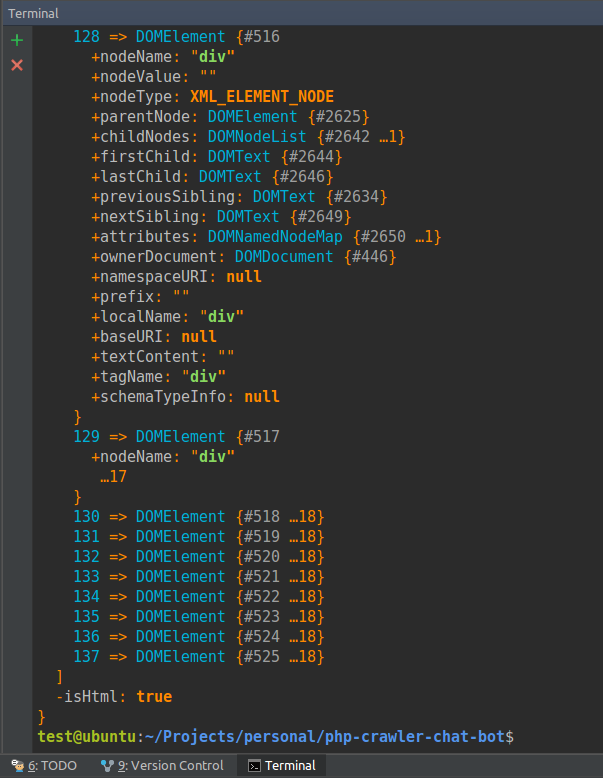Click the nodeValue: "" line
The width and height of the screenshot is (603, 778).
pos(154,76)
